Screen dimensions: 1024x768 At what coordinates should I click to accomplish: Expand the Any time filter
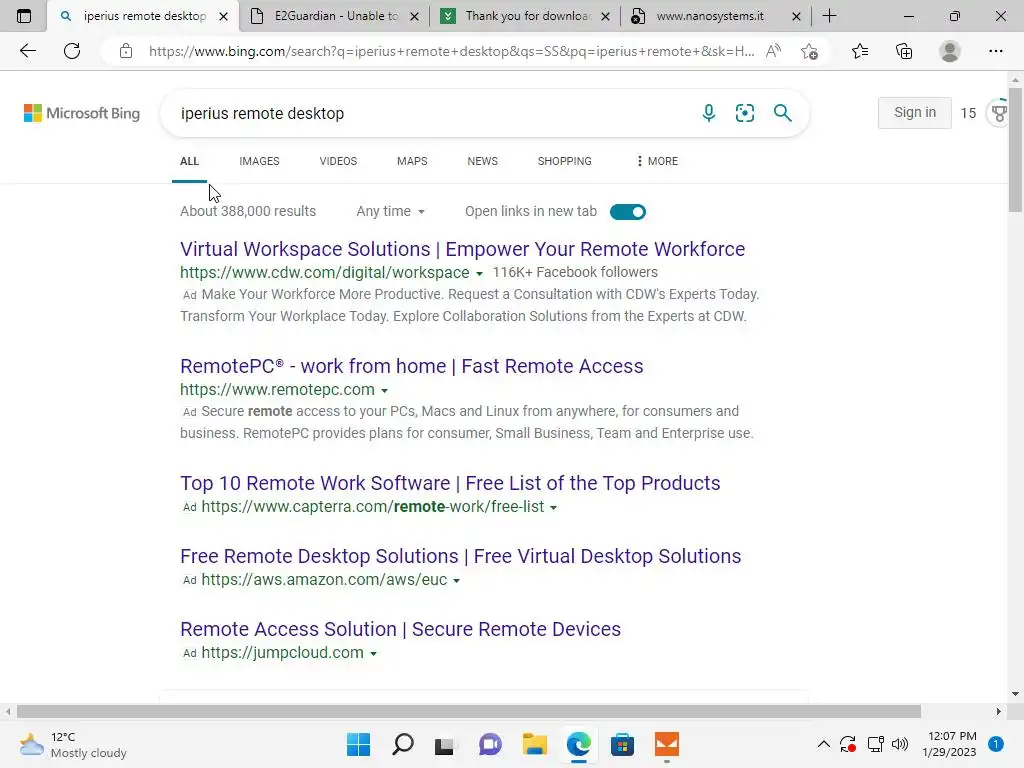[x=391, y=212]
